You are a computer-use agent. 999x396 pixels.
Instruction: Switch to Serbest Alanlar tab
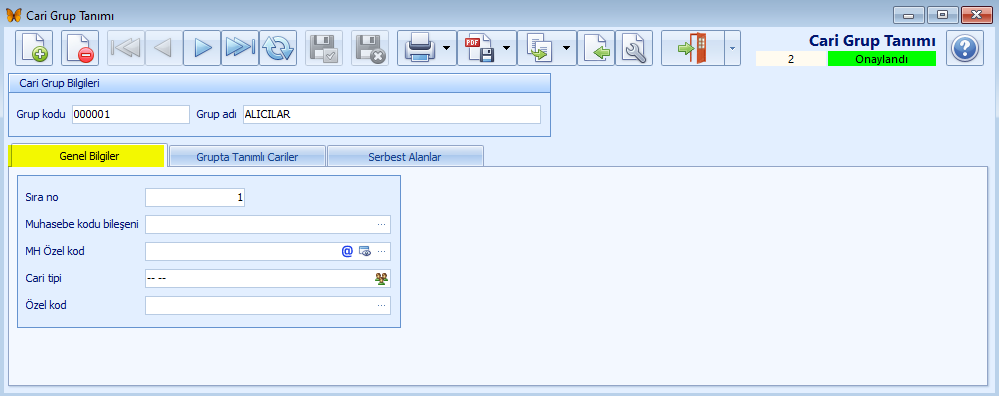click(405, 157)
